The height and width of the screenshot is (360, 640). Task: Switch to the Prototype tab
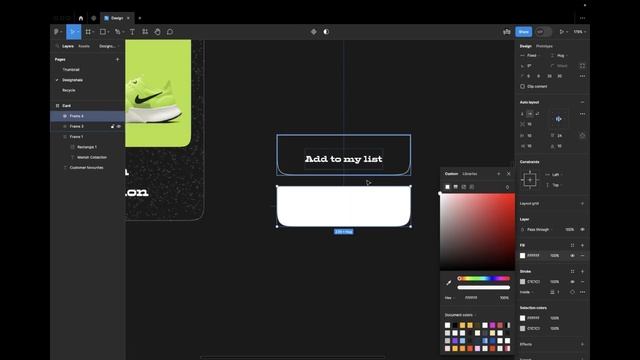click(x=544, y=46)
